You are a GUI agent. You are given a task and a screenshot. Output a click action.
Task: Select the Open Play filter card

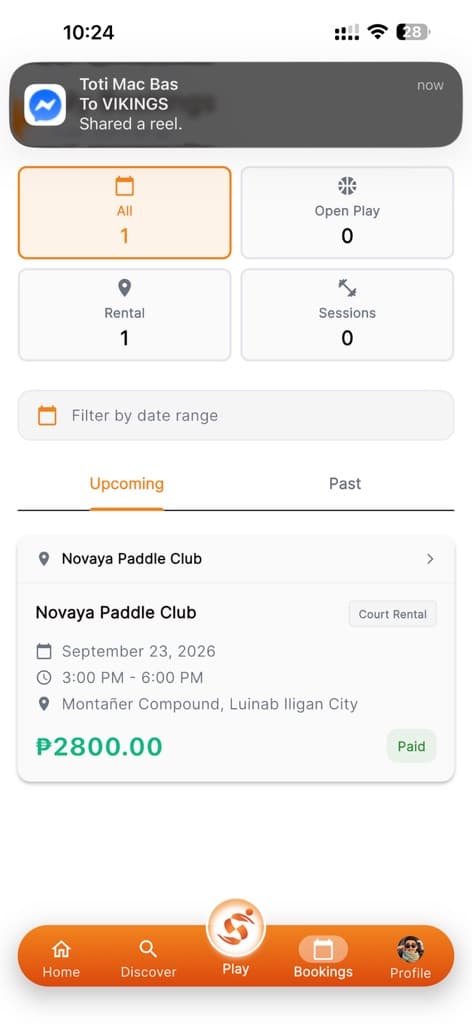point(347,213)
